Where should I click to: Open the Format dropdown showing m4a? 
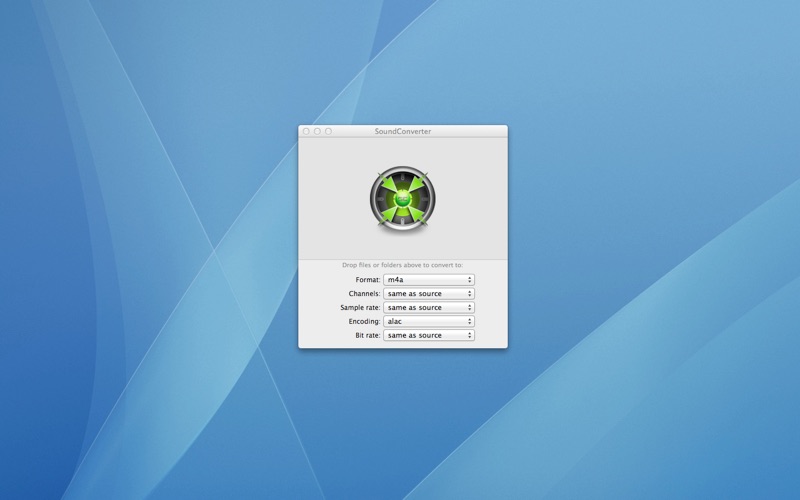point(428,280)
